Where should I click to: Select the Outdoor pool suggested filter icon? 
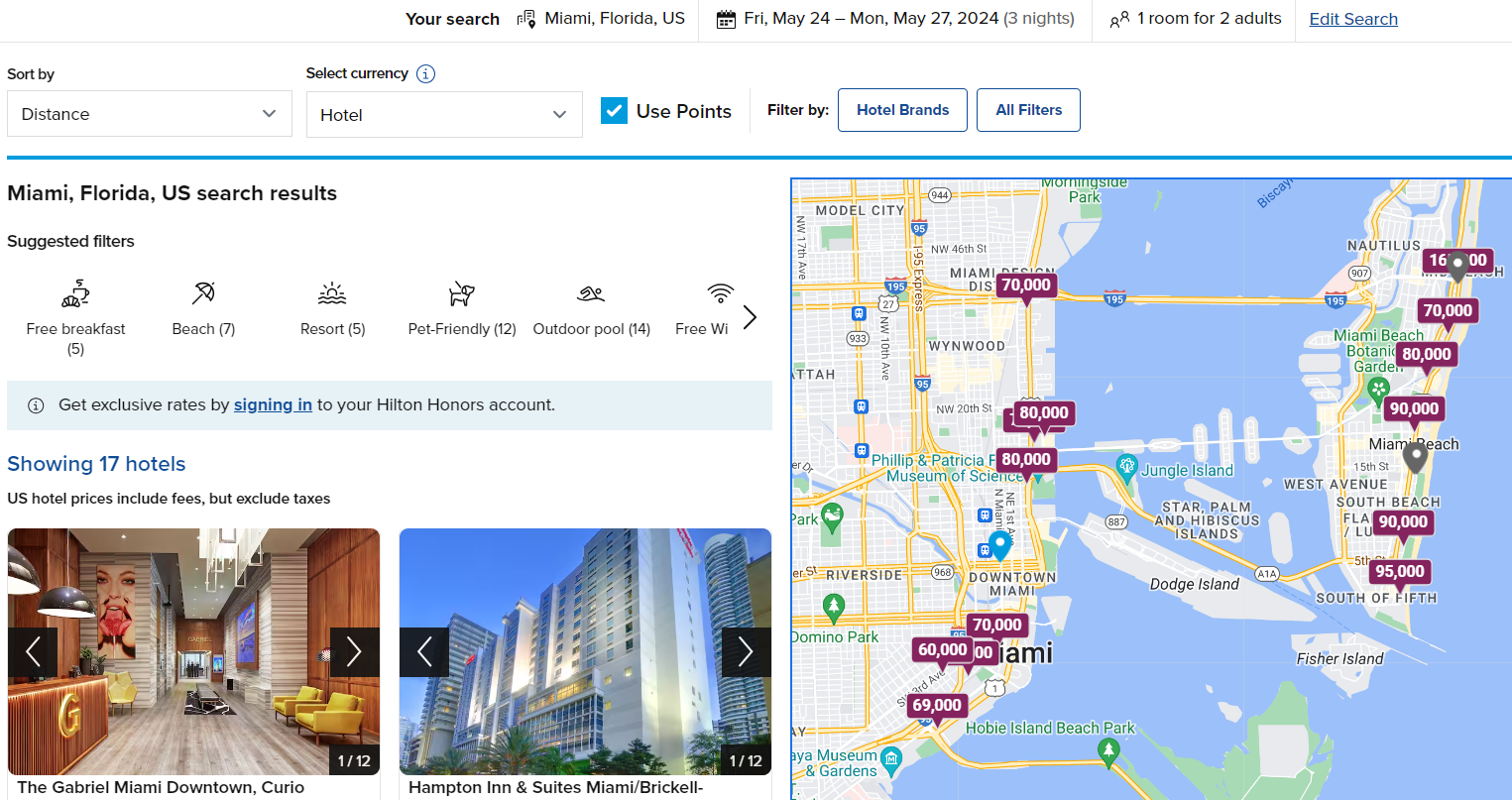(591, 294)
